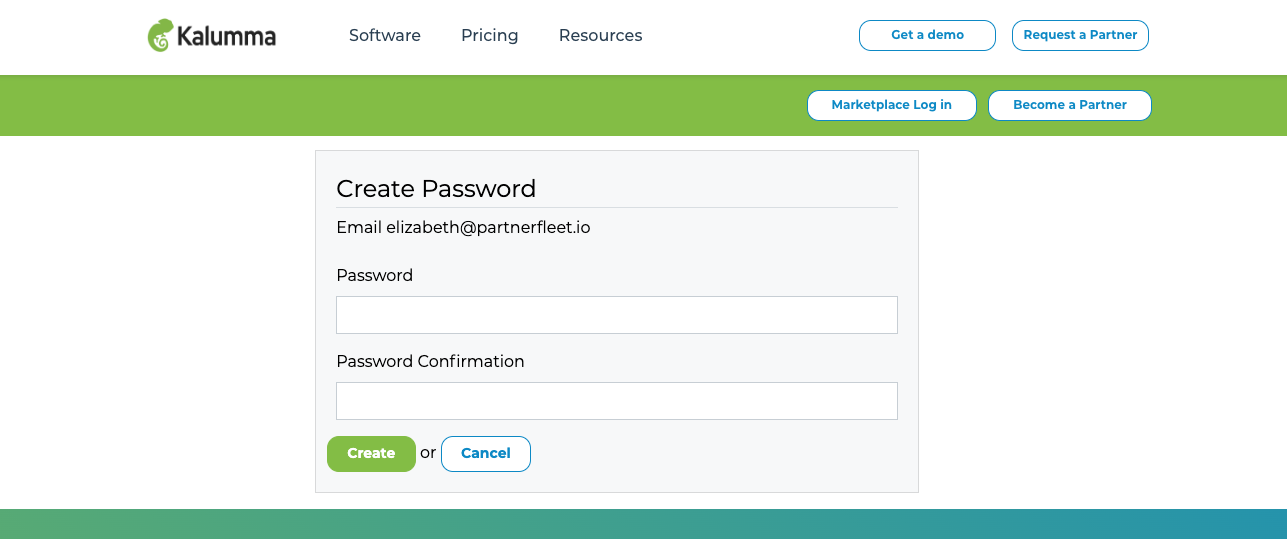Click the Kalumma wordmark text in the header
This screenshot has height=539, width=1287.
[226, 37]
